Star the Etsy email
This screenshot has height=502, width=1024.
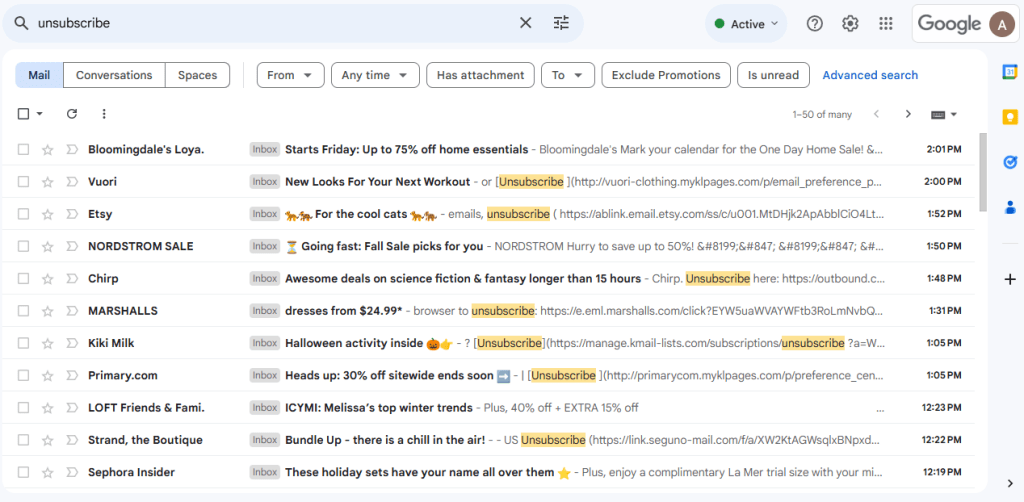pyautogui.click(x=47, y=214)
